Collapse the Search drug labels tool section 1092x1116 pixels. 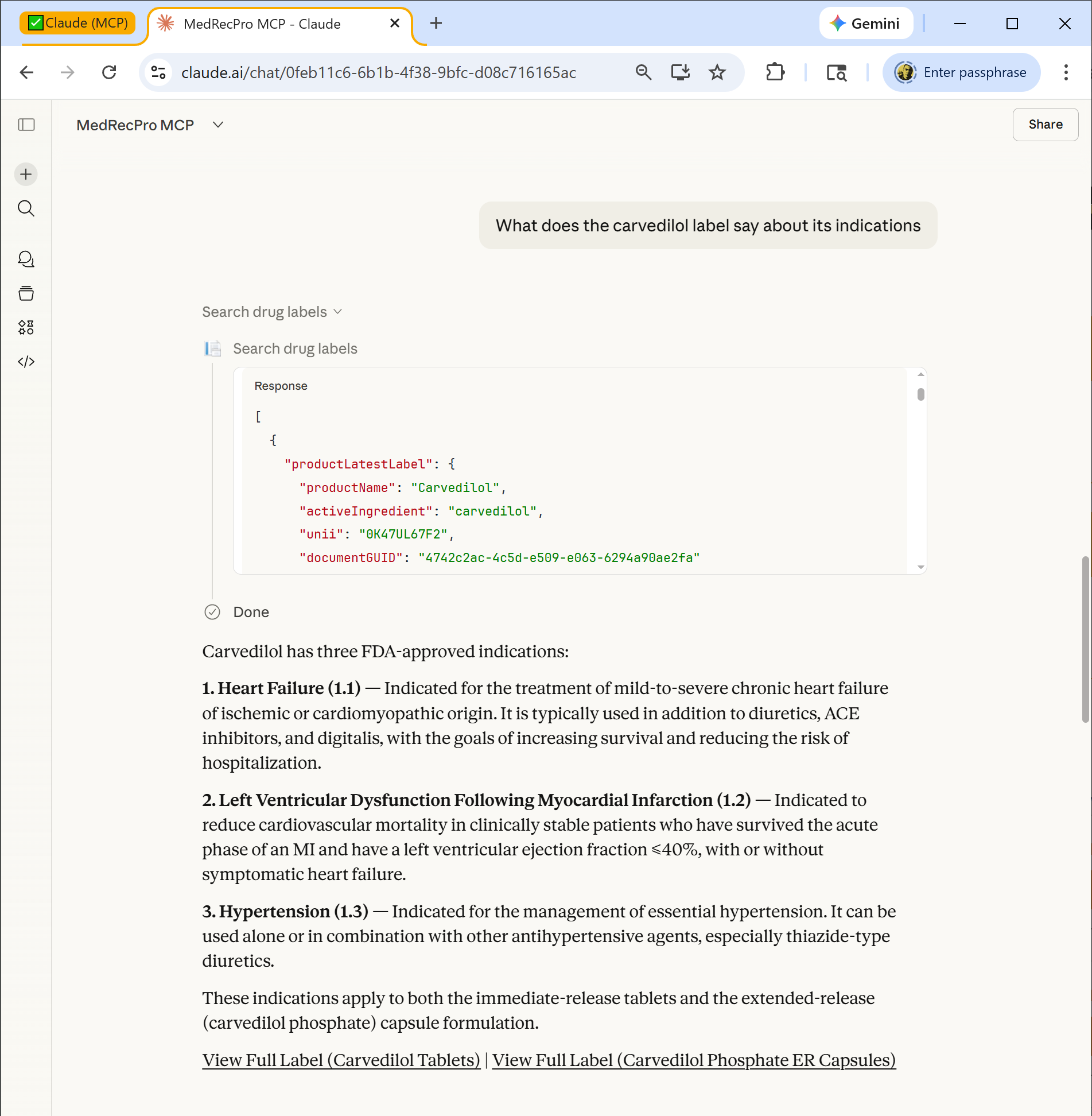point(273,312)
